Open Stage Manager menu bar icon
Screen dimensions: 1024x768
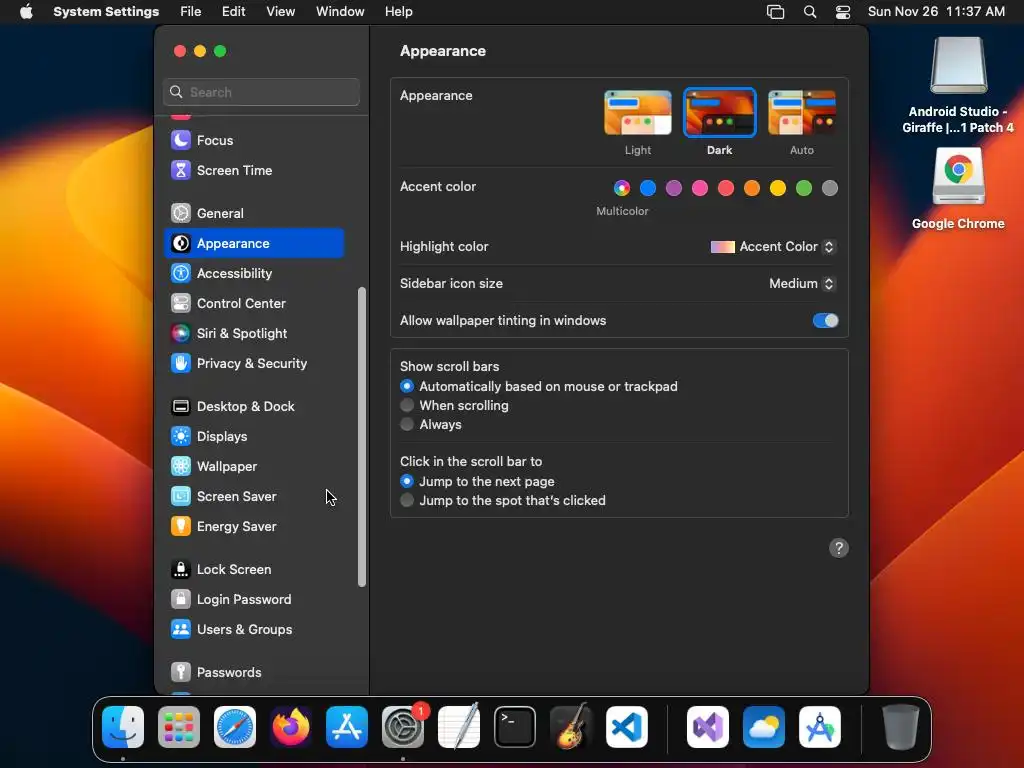click(x=775, y=12)
